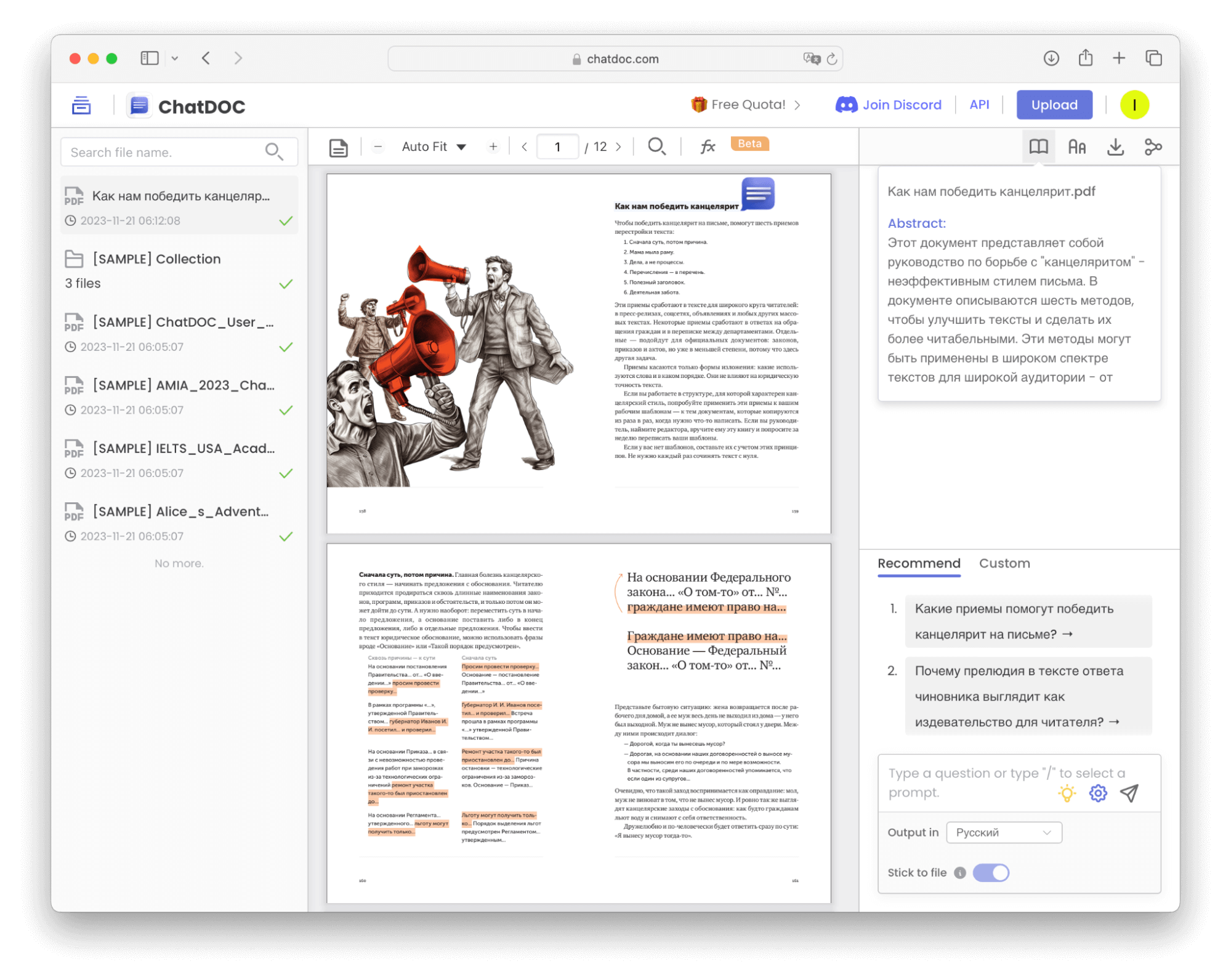Click the green checkmark on Alice_s_Advent file

(286, 537)
